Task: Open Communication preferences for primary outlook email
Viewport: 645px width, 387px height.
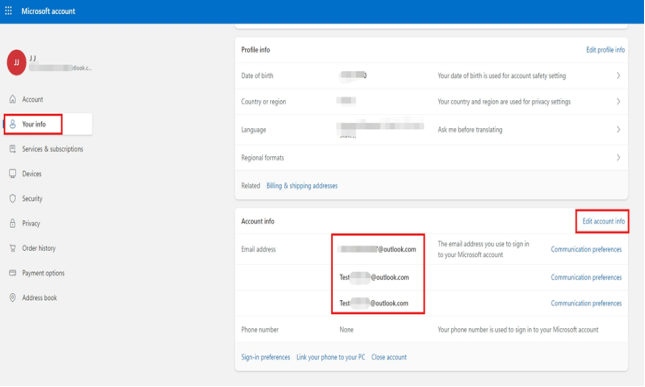Action: click(586, 249)
